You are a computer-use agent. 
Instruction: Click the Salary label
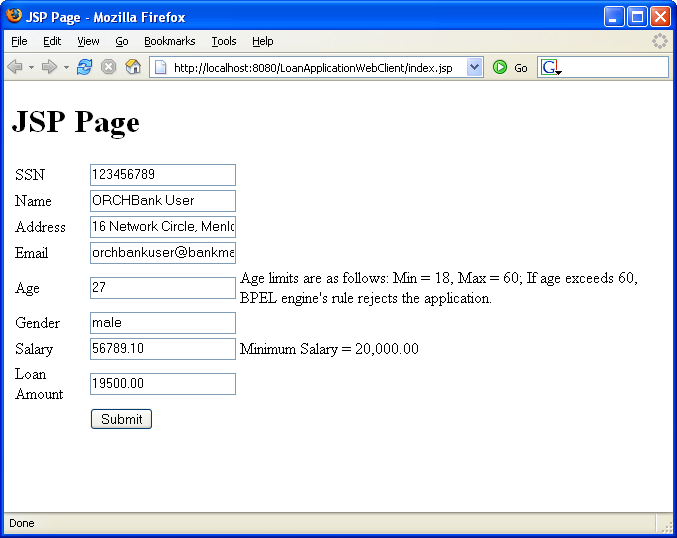(x=34, y=349)
